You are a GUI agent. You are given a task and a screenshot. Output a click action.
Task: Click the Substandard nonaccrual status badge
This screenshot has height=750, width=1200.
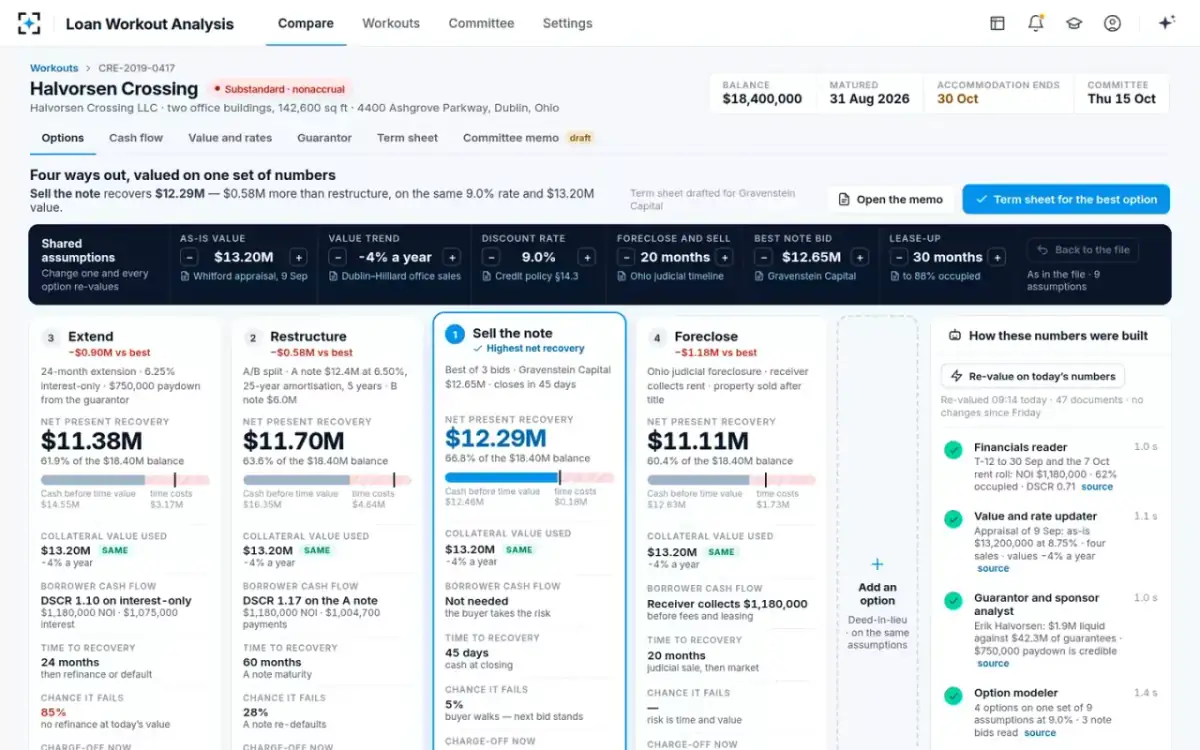tap(278, 89)
